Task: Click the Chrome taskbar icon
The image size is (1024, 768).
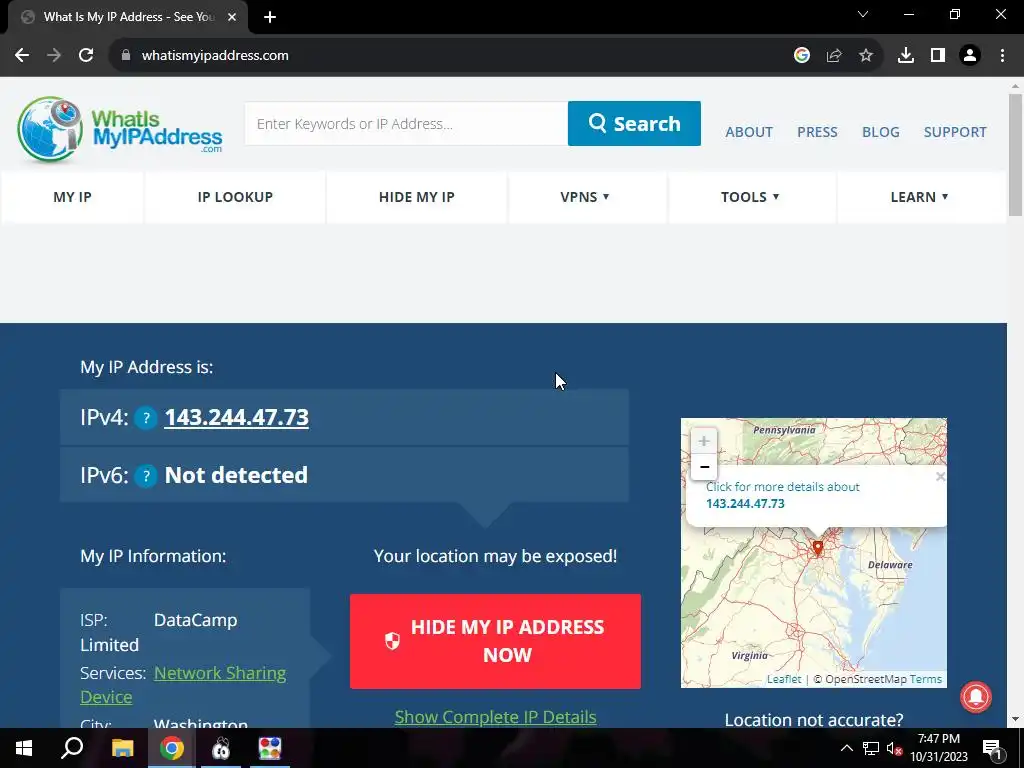Action: pyautogui.click(x=172, y=748)
